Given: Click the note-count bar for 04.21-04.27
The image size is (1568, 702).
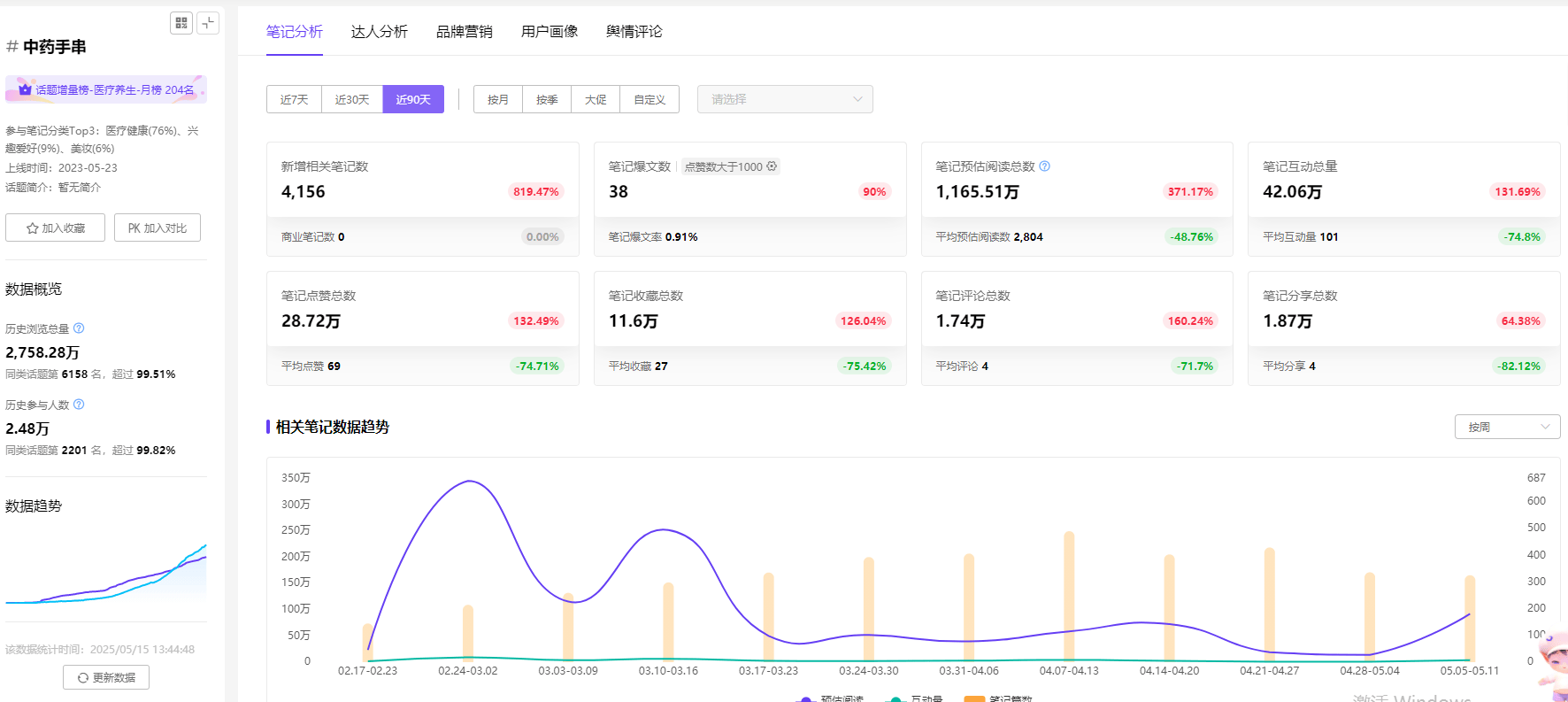Looking at the screenshot, I should coord(1270,604).
